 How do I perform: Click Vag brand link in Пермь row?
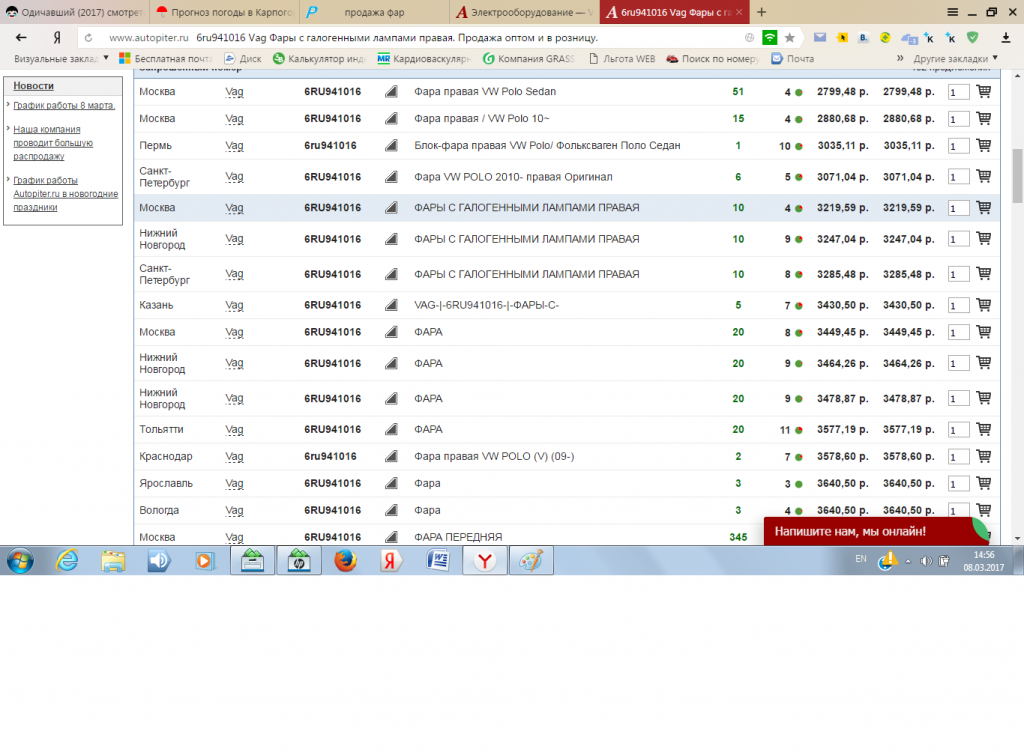click(234, 146)
